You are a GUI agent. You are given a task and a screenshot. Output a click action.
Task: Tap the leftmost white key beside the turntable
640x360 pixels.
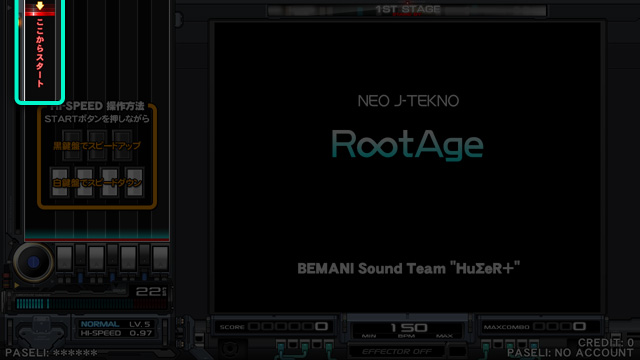pyautogui.click(x=64, y=259)
